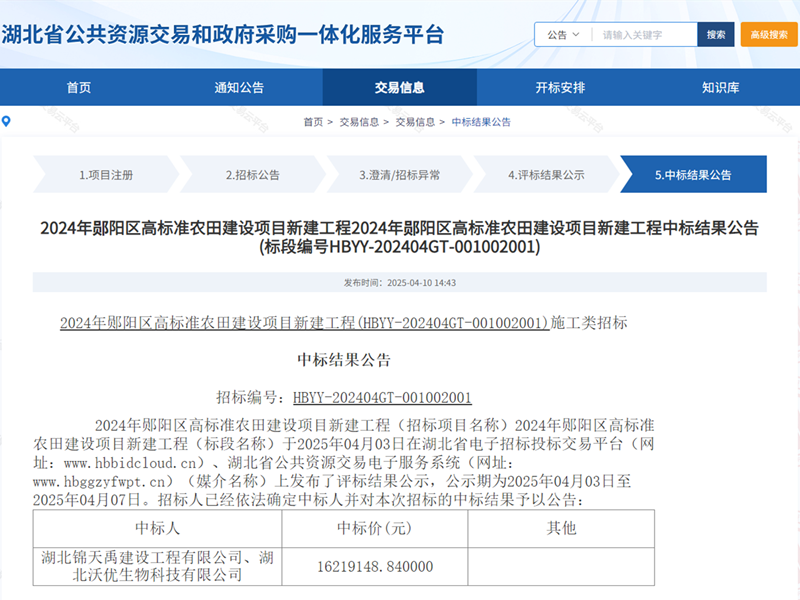Click the 搜索 search button

714,33
